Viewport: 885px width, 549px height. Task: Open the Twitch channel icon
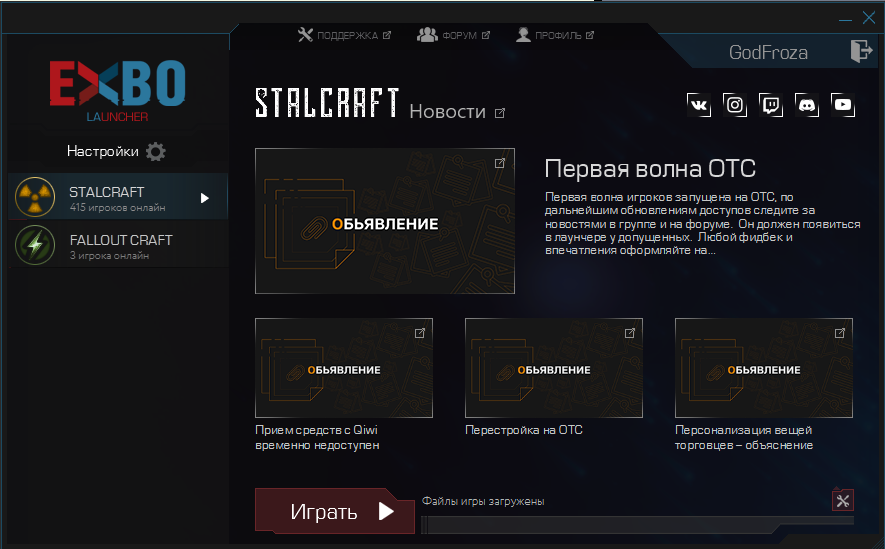(x=771, y=105)
